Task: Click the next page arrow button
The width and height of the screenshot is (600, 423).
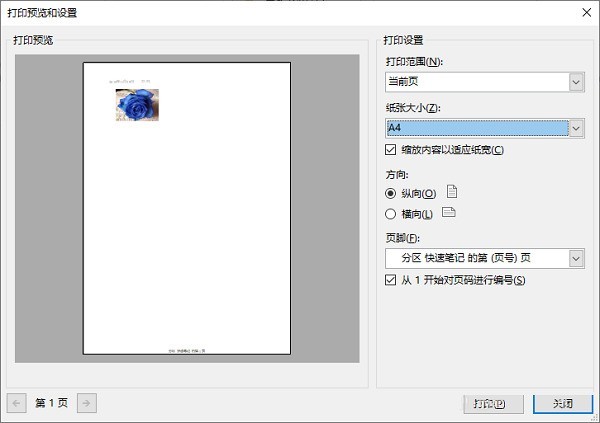Action: pyautogui.click(x=87, y=403)
